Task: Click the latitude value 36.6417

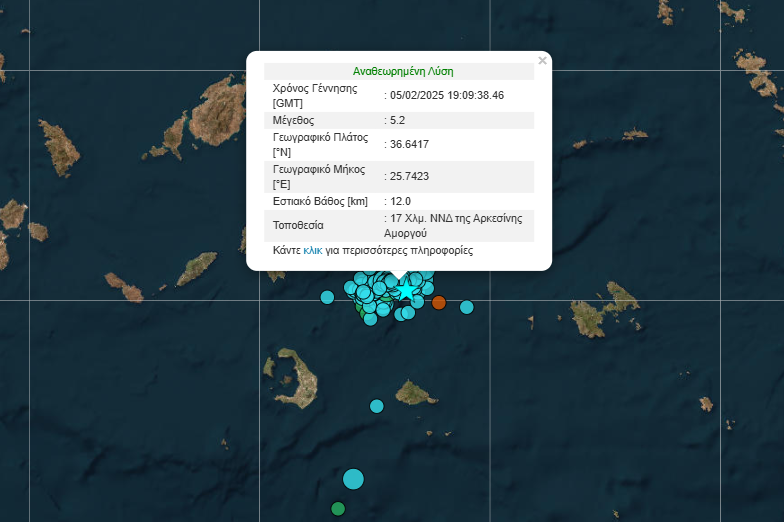Action: (x=409, y=144)
